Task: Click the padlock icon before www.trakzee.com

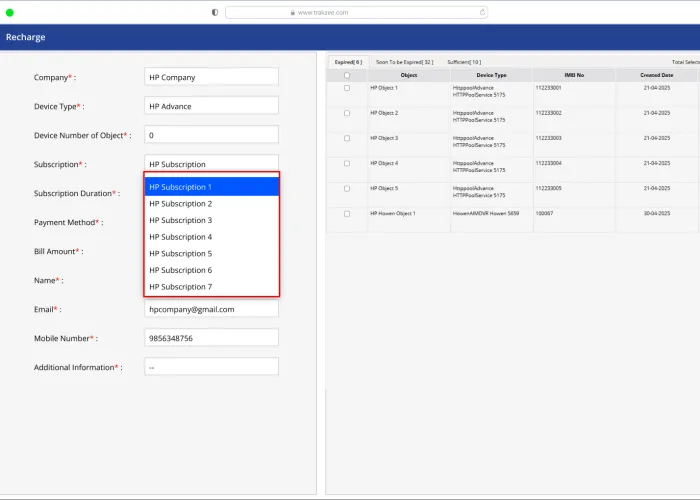Action: point(292,12)
